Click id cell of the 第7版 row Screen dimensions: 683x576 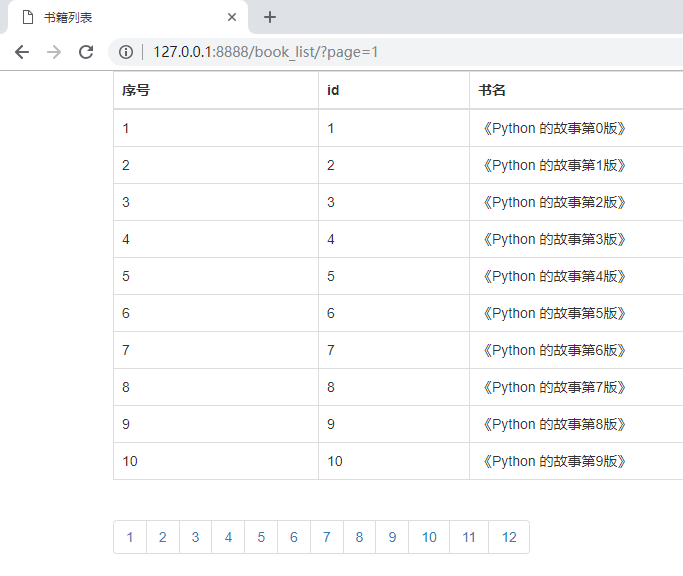394,387
